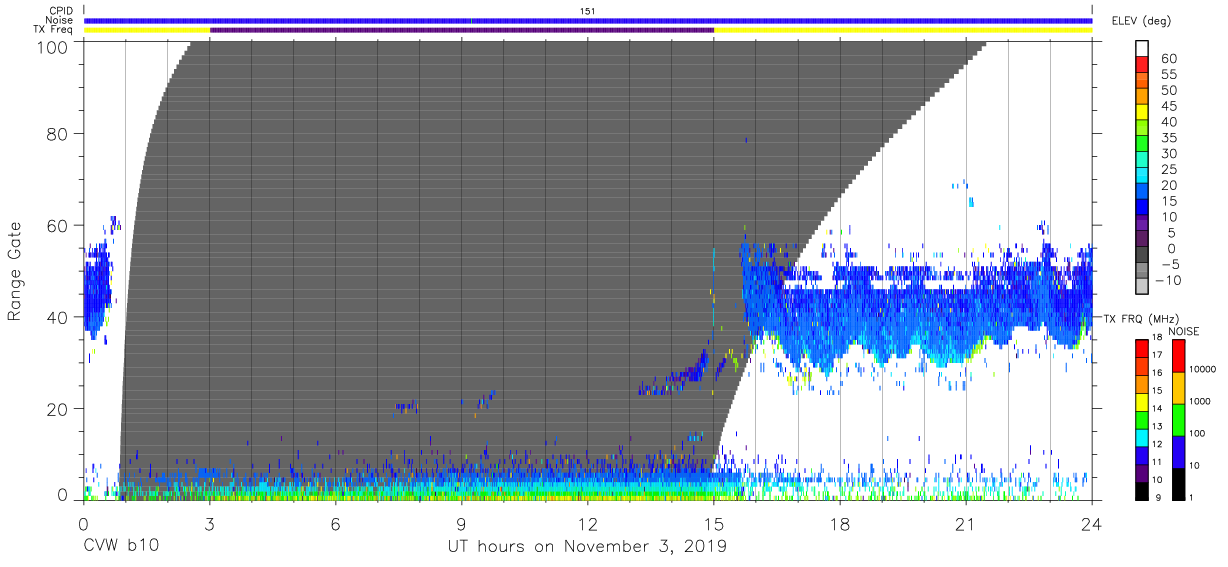Click the 6 tick label on UT hours axis
The height and width of the screenshot is (567, 1228).
pos(335,523)
